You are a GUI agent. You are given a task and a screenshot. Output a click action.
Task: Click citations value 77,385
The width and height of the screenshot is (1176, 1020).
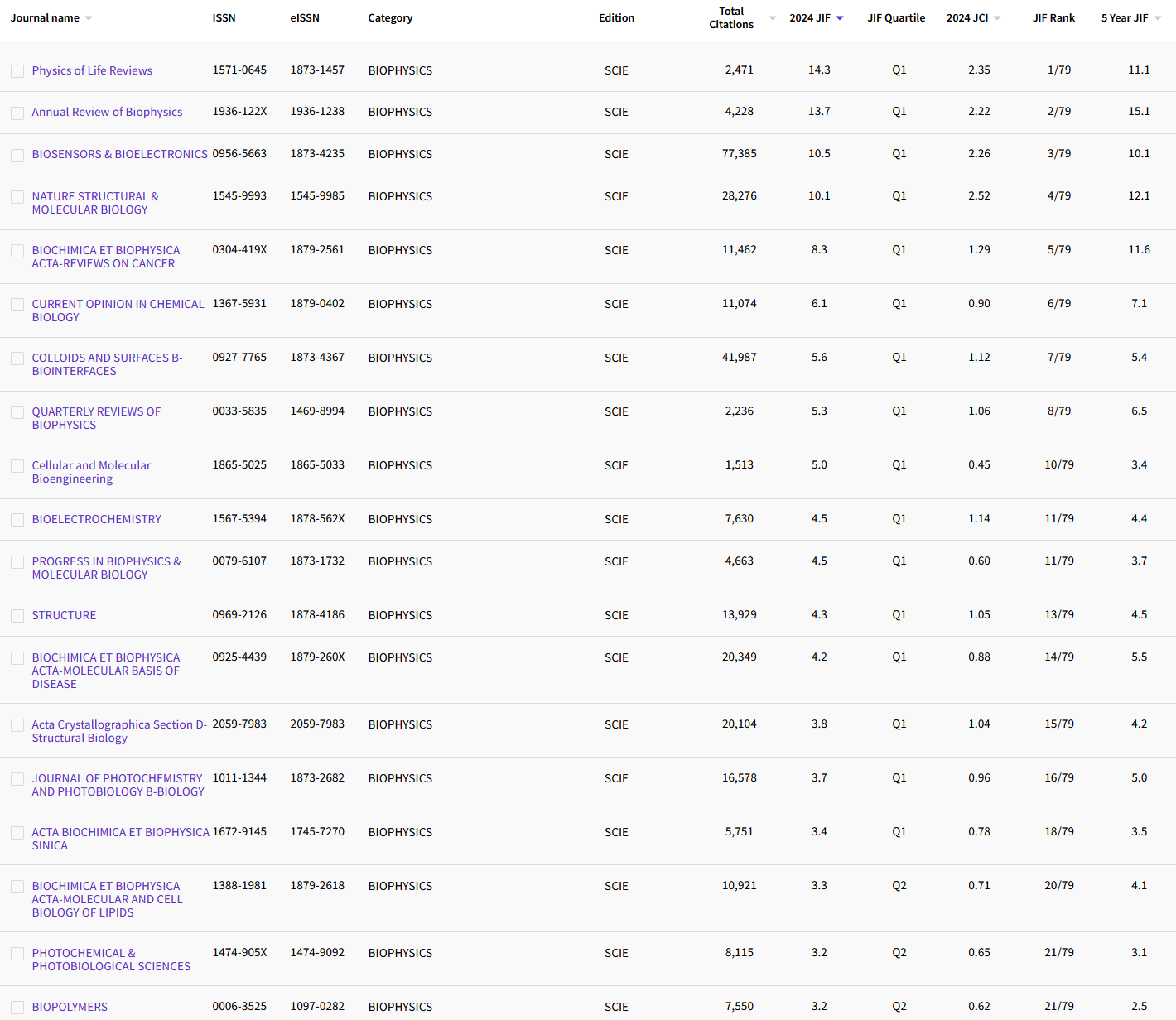point(740,153)
